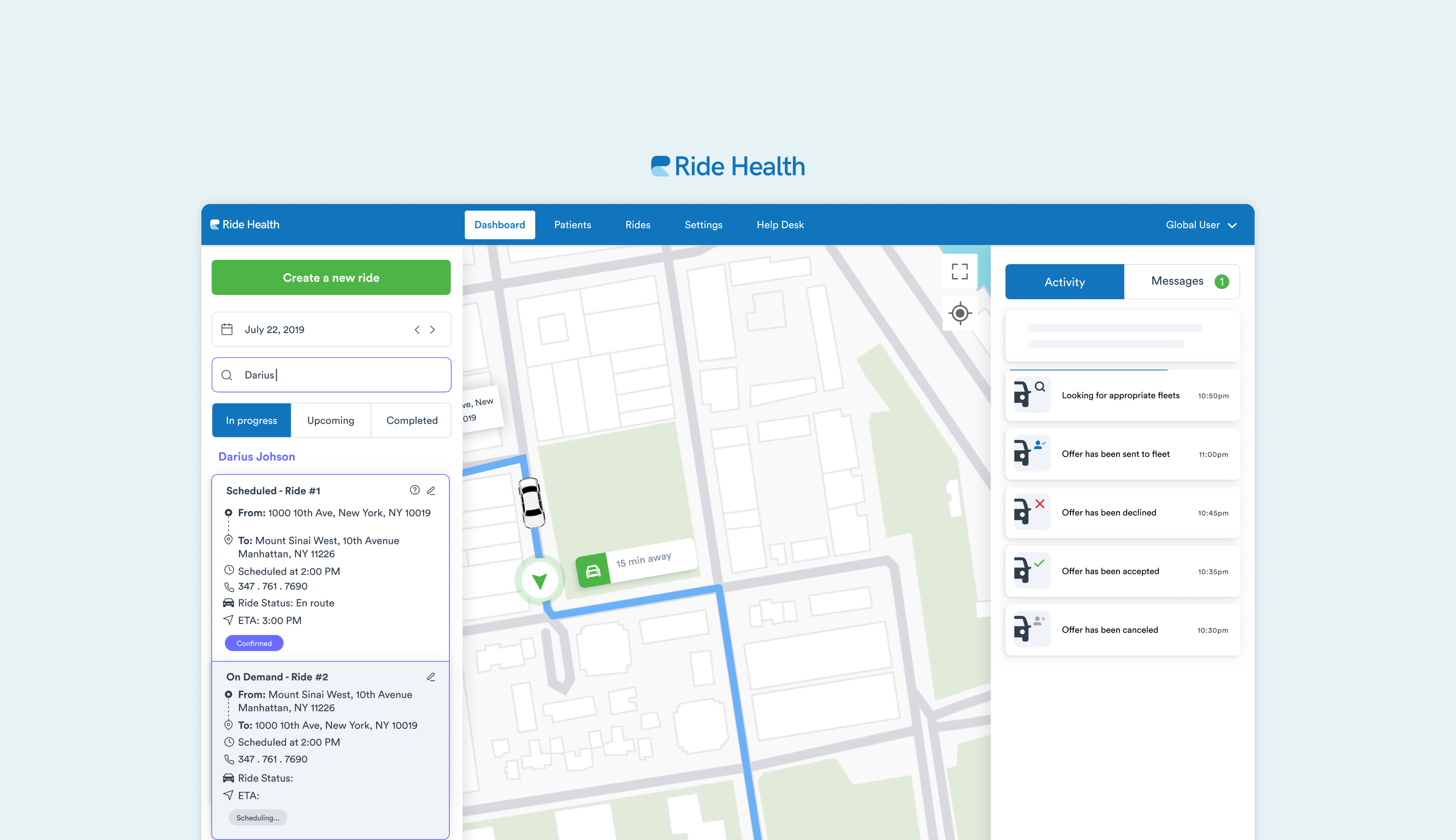Click the Create a new ride button
This screenshot has height=840, width=1456.
(x=331, y=277)
